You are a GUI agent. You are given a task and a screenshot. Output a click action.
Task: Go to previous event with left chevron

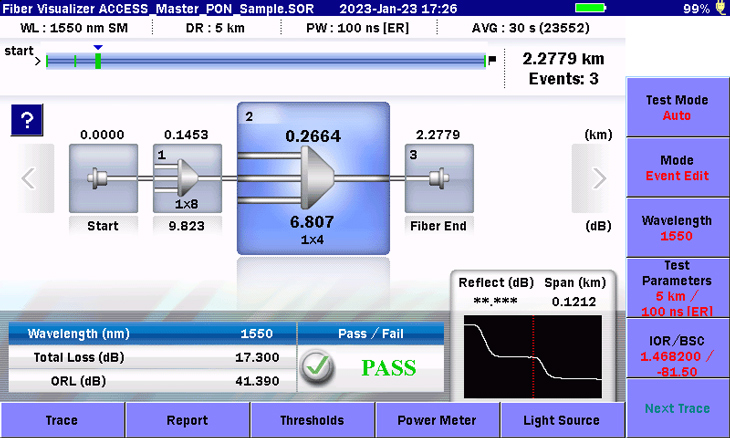[x=28, y=178]
